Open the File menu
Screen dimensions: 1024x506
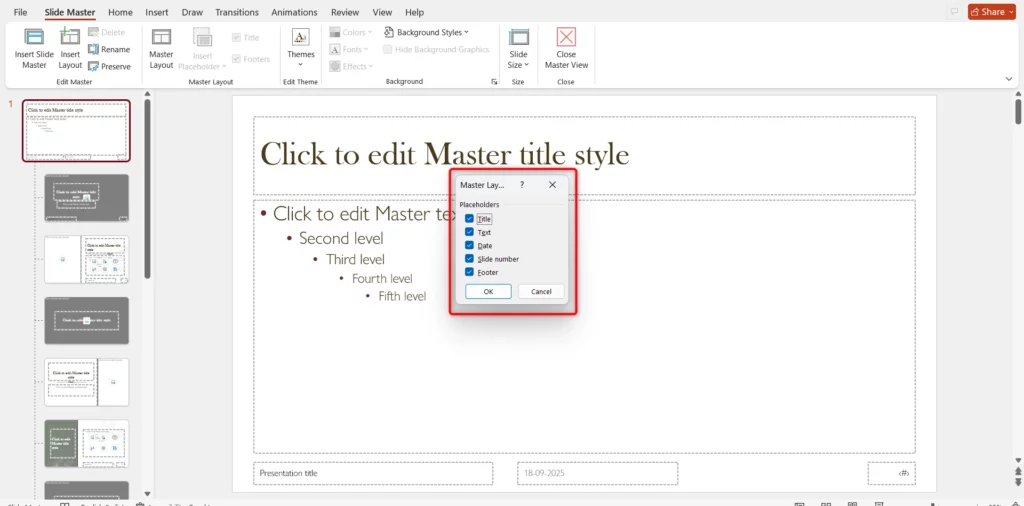coord(20,12)
